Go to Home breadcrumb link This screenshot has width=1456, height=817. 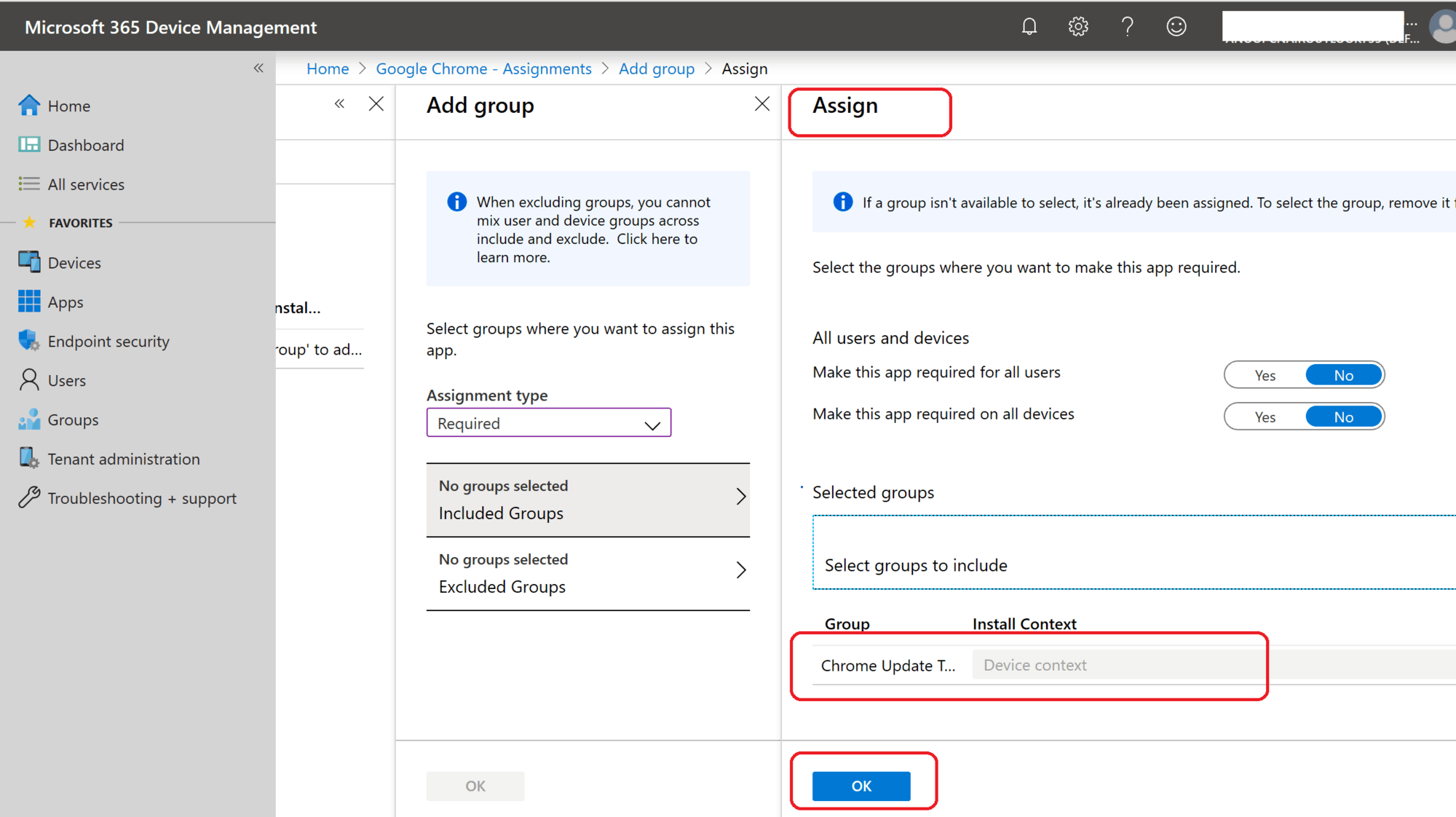328,68
